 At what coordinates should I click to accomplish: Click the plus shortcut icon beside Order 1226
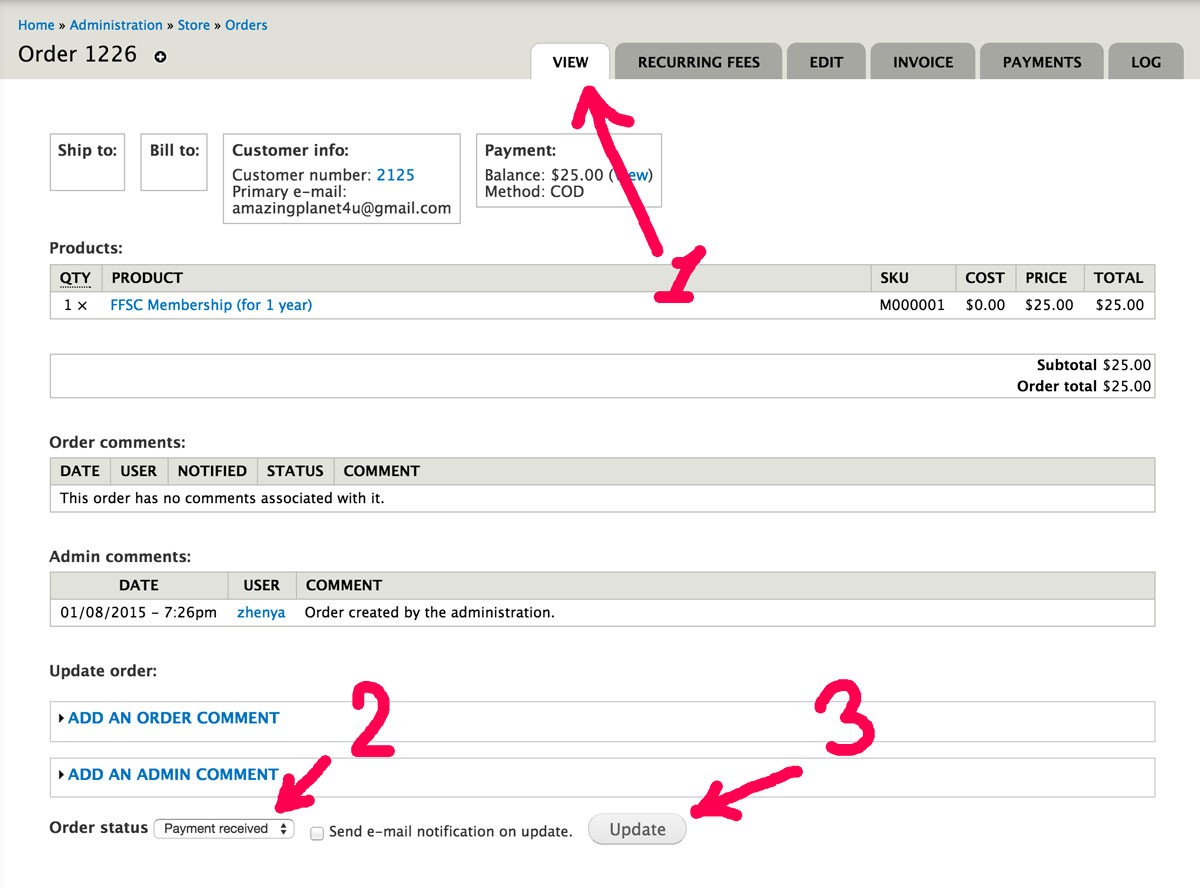160,57
